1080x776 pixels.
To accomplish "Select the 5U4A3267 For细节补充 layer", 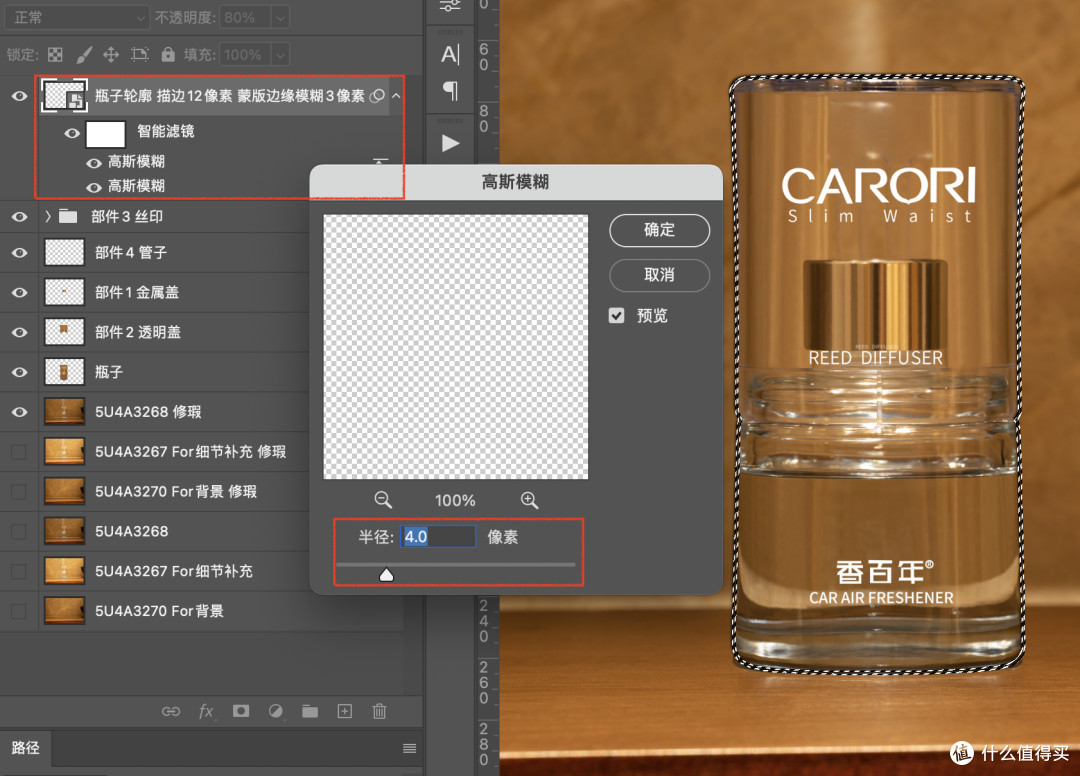I will (x=174, y=571).
